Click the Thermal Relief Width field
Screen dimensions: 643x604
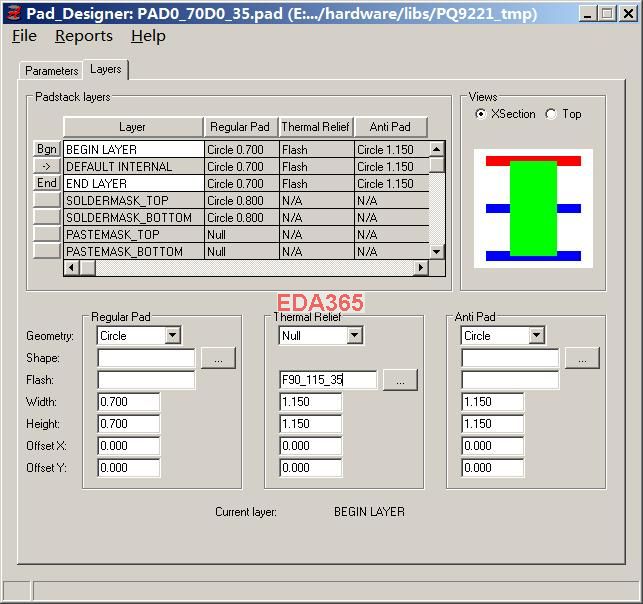pos(311,402)
